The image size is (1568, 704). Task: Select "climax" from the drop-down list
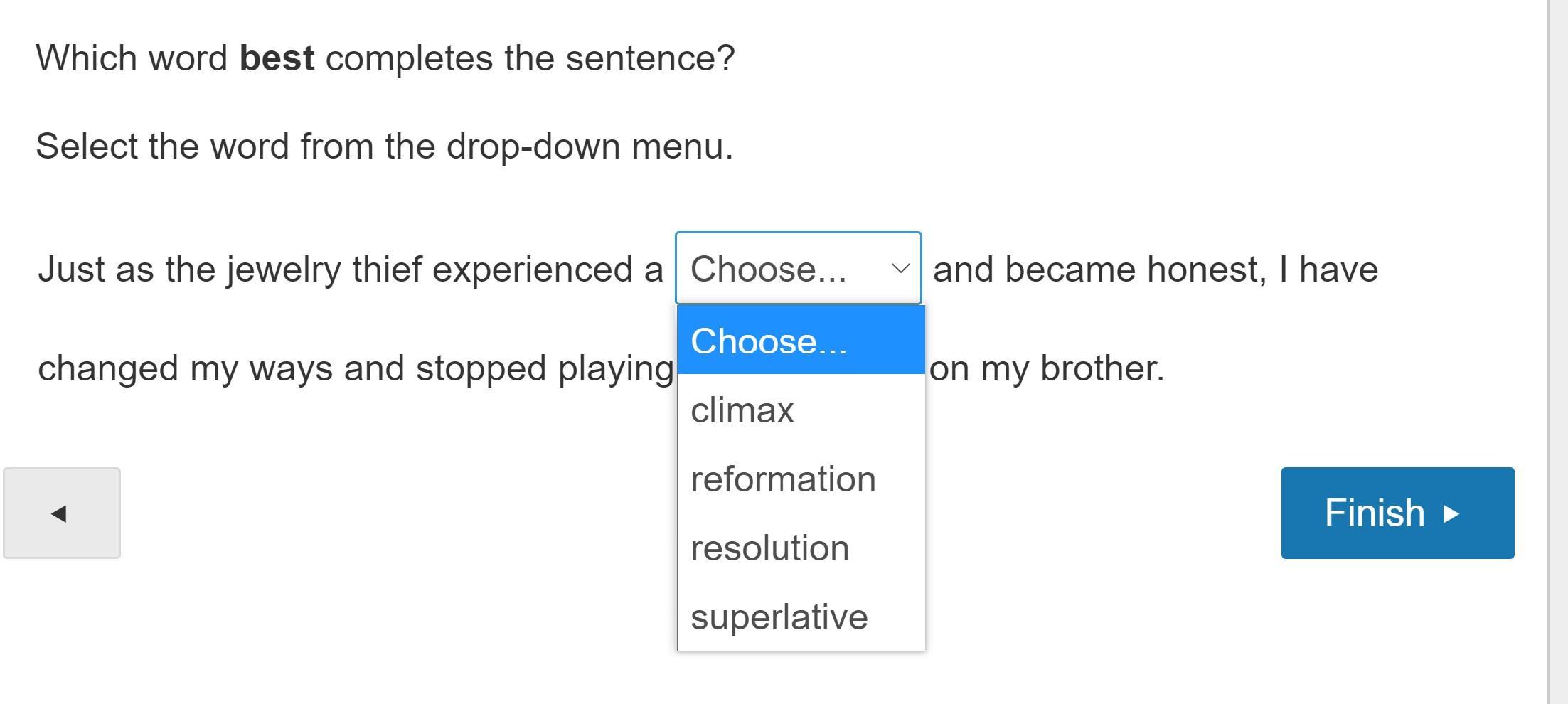point(742,410)
